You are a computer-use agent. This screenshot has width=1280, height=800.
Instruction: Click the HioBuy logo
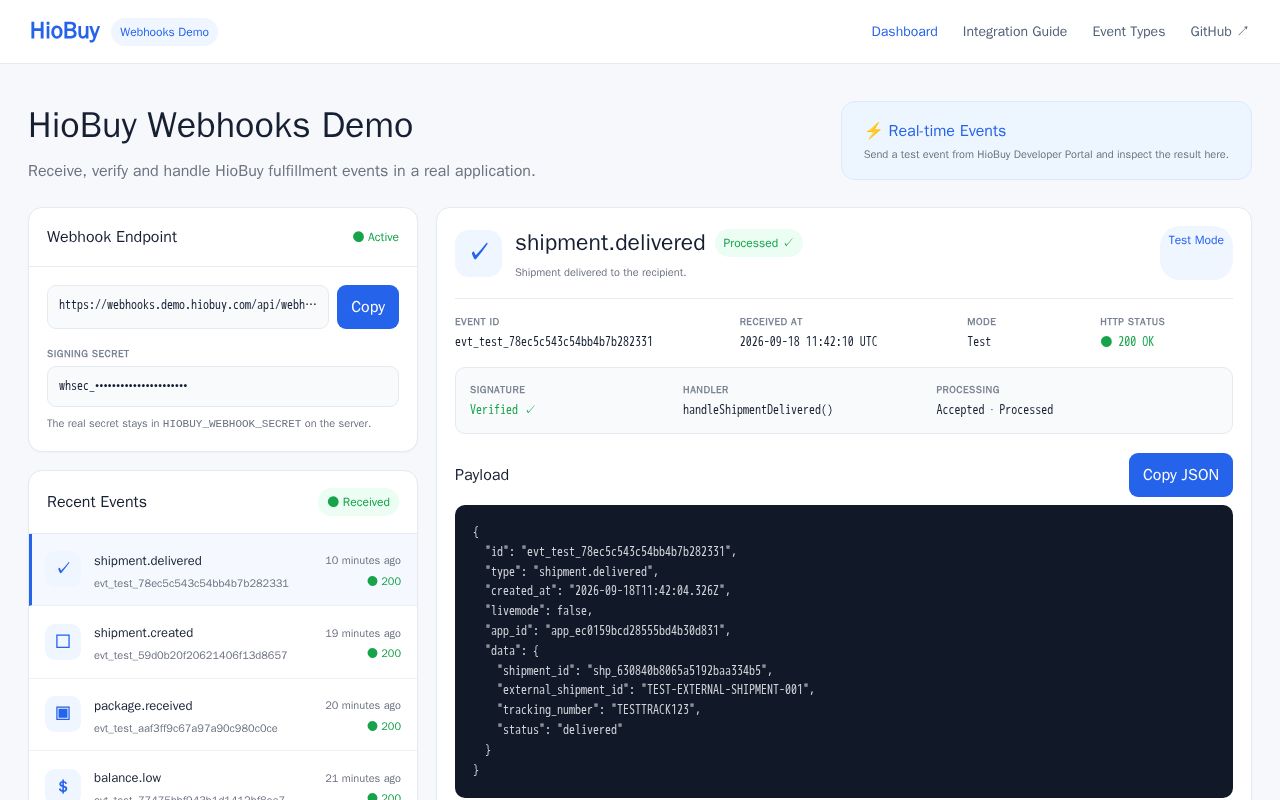tap(65, 31)
